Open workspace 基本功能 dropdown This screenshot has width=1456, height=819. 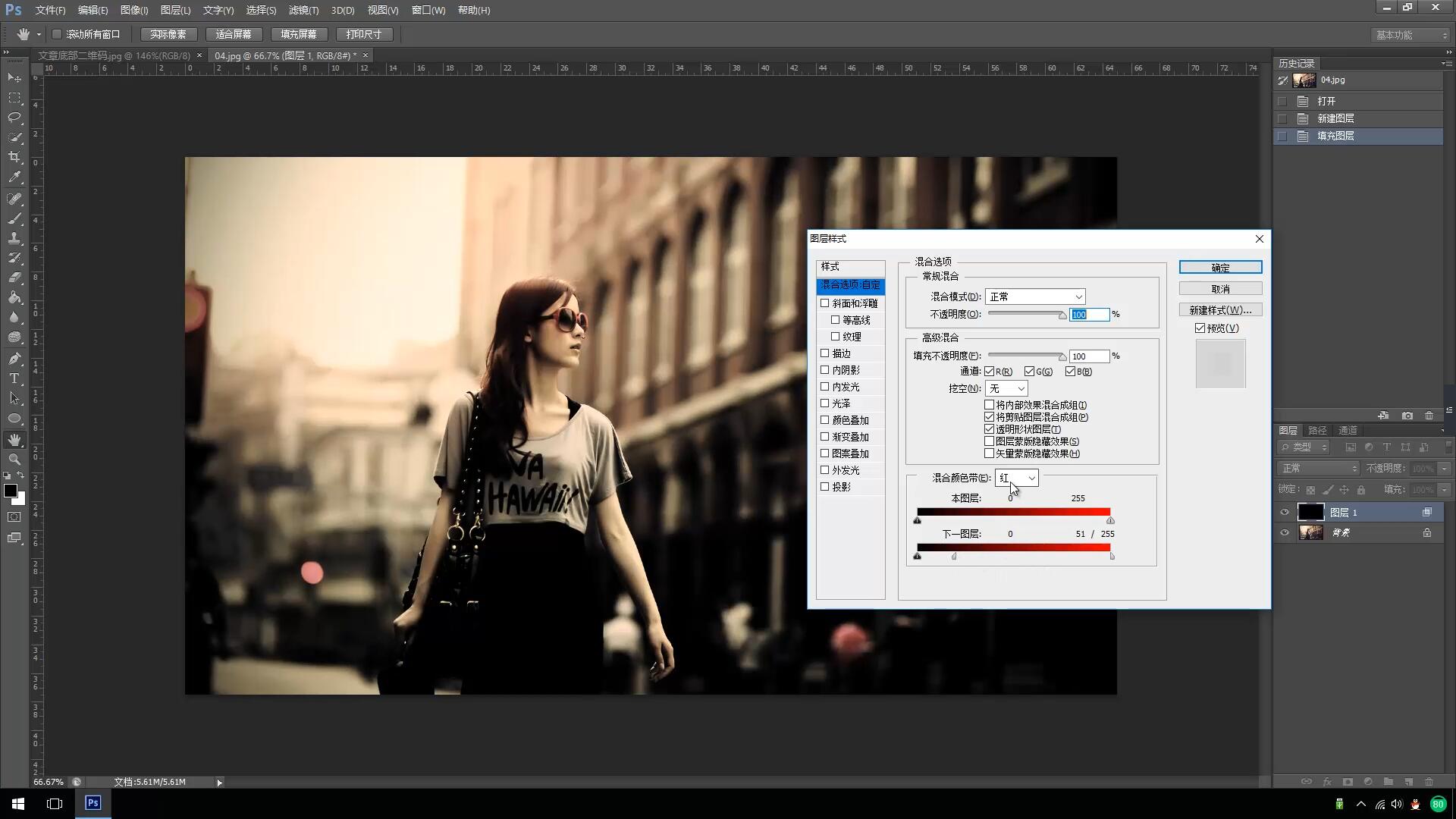1410,35
